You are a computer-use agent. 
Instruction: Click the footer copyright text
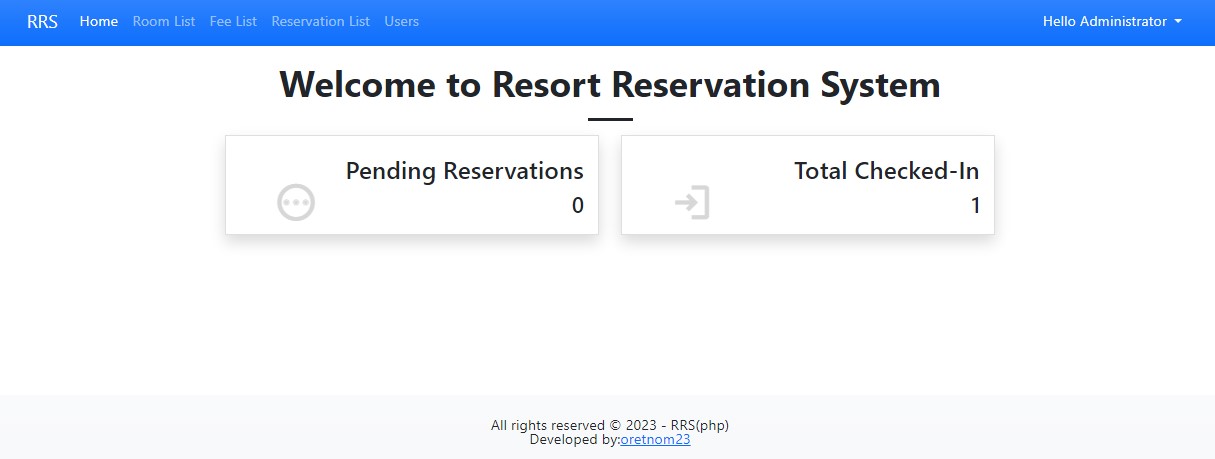tap(617, 425)
